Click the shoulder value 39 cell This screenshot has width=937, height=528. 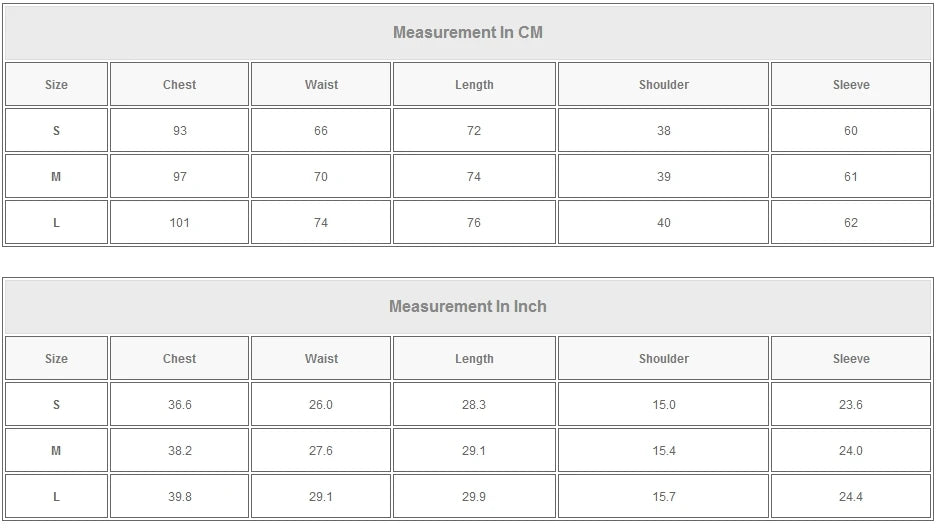coord(664,177)
